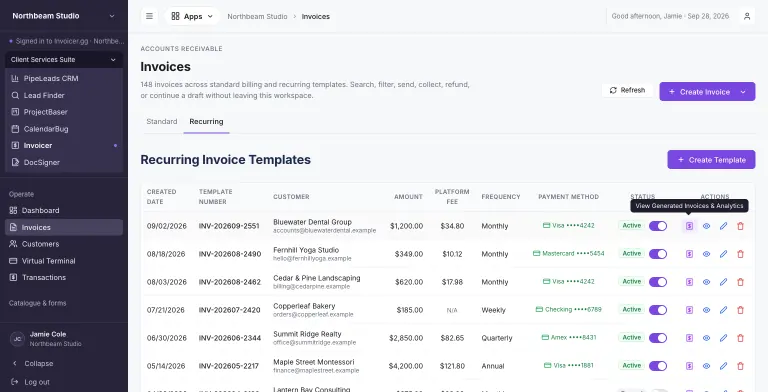Open Invoices in the Operate menu
Image resolution: width=768 pixels, height=392 pixels.
tap(64, 227)
